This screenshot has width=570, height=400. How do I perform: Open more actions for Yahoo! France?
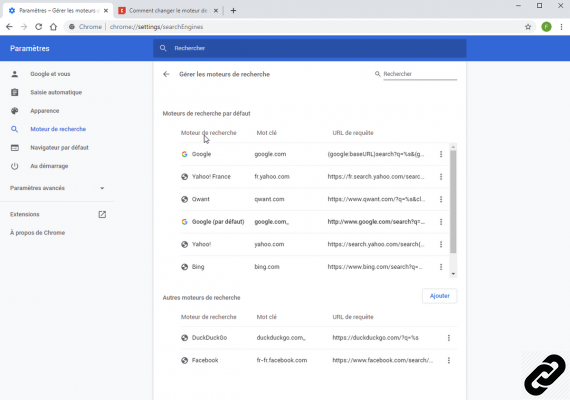coord(441,177)
